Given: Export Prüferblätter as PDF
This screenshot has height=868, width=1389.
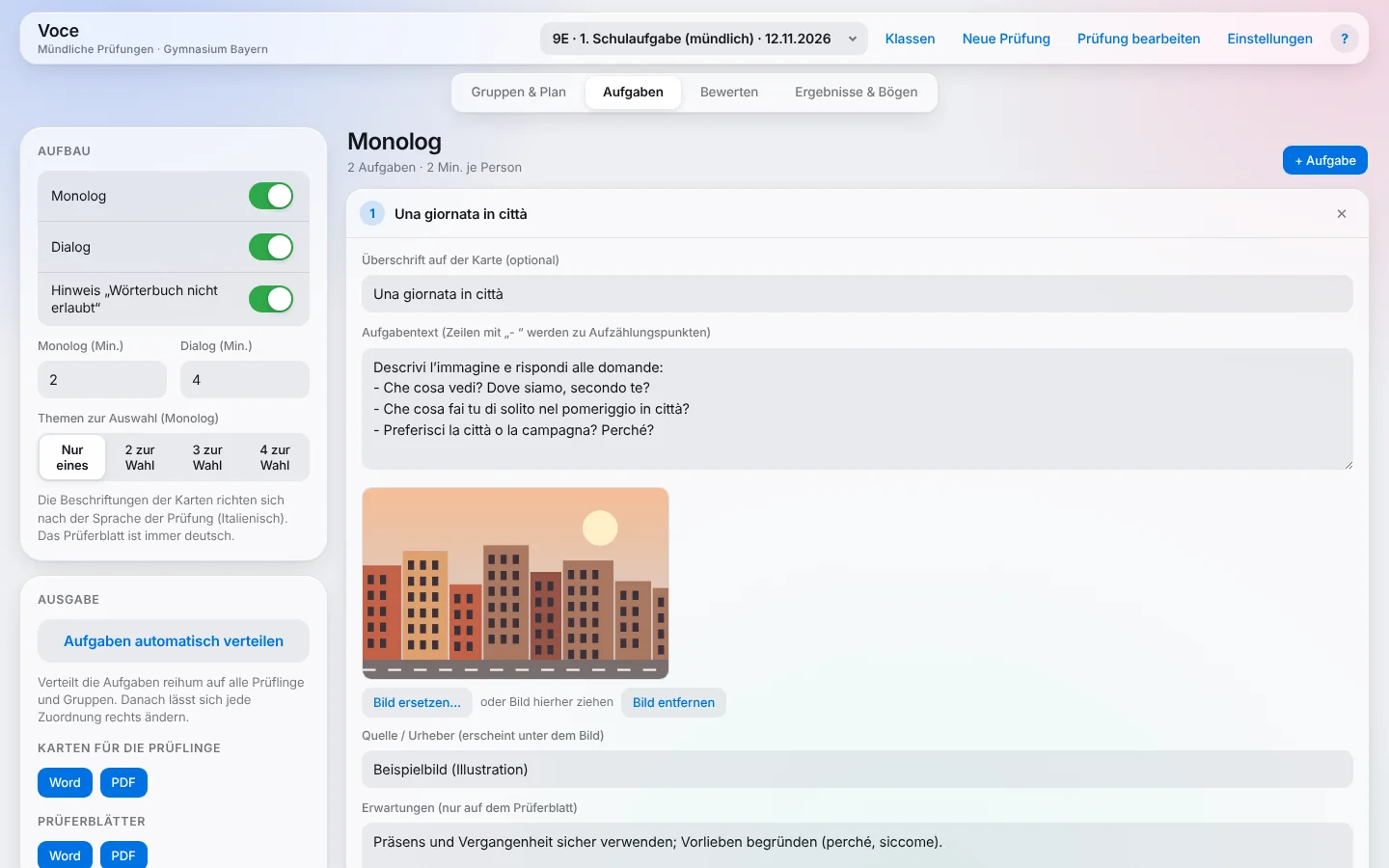Looking at the screenshot, I should [123, 855].
